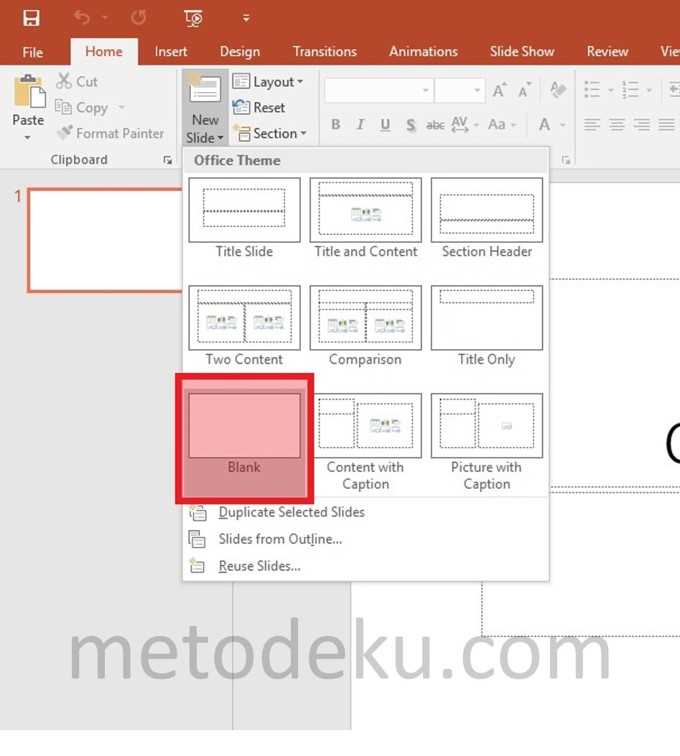Switch to the Home tab
The height and width of the screenshot is (756, 680).
(104, 52)
